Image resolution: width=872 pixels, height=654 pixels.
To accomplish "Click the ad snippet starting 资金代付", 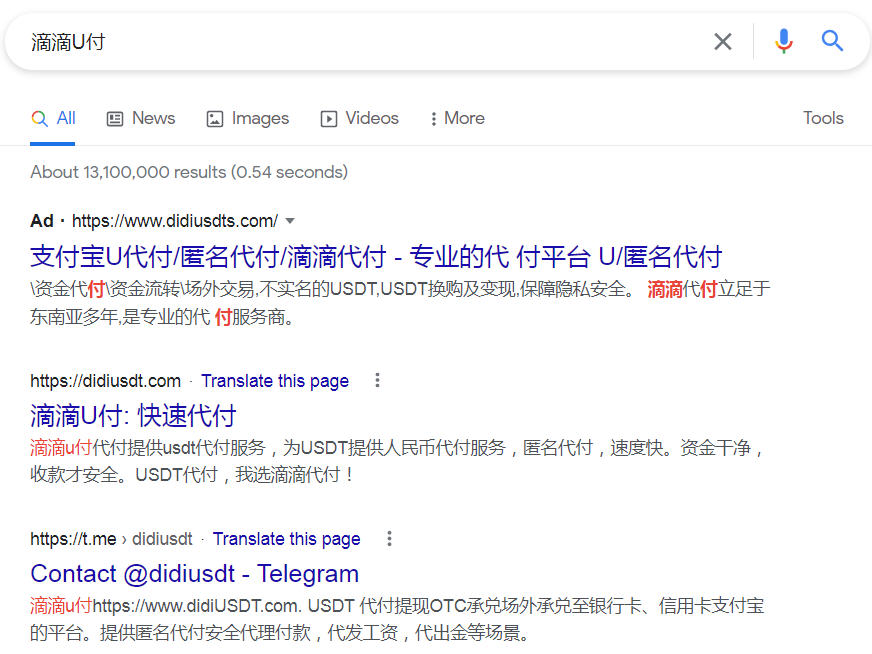I will pyautogui.click(x=400, y=303).
